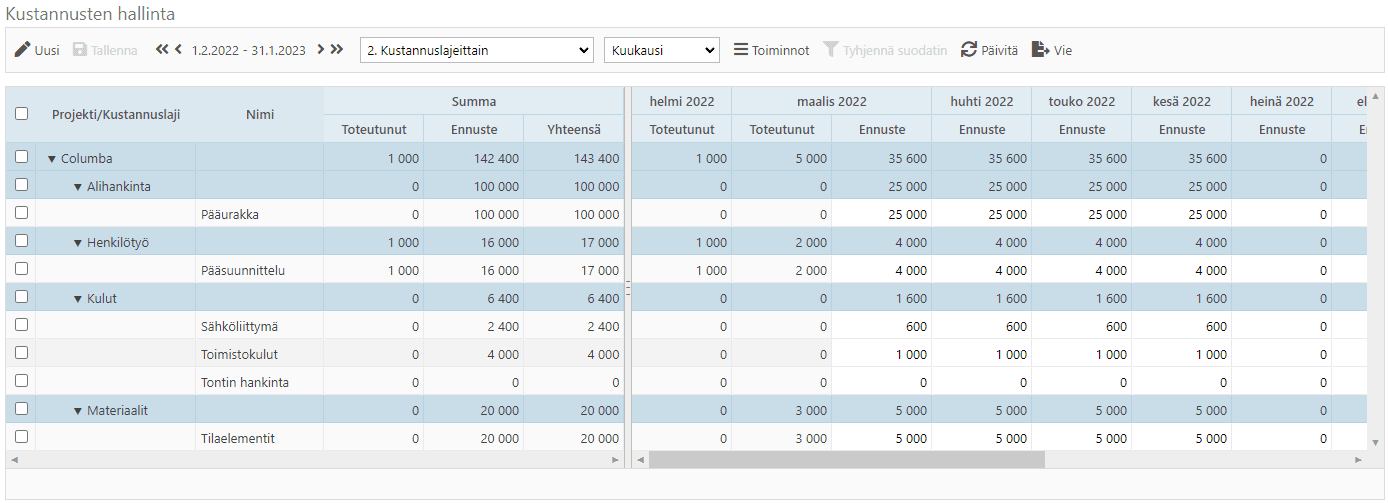The height and width of the screenshot is (503, 1388).
Task: Click the horizontal scrollbar of month columns
Action: 846,459
